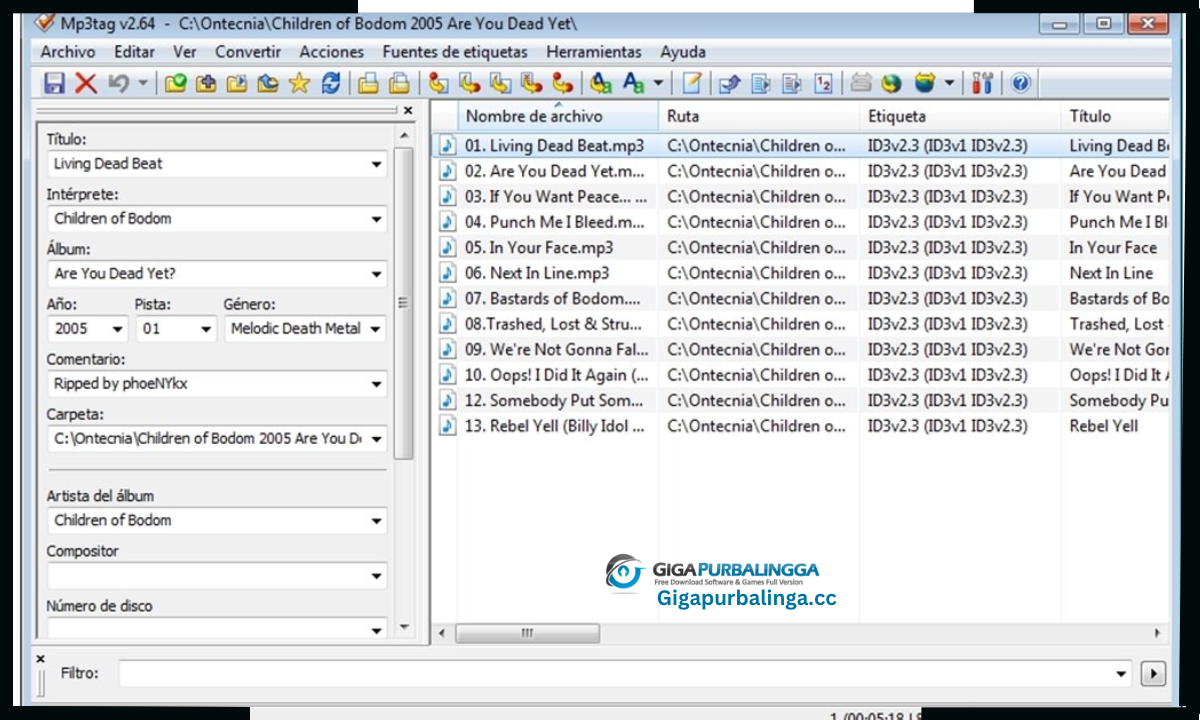1200x720 pixels.
Task: Expand the Género dropdown Melodic Death Metal
Action: click(x=376, y=329)
